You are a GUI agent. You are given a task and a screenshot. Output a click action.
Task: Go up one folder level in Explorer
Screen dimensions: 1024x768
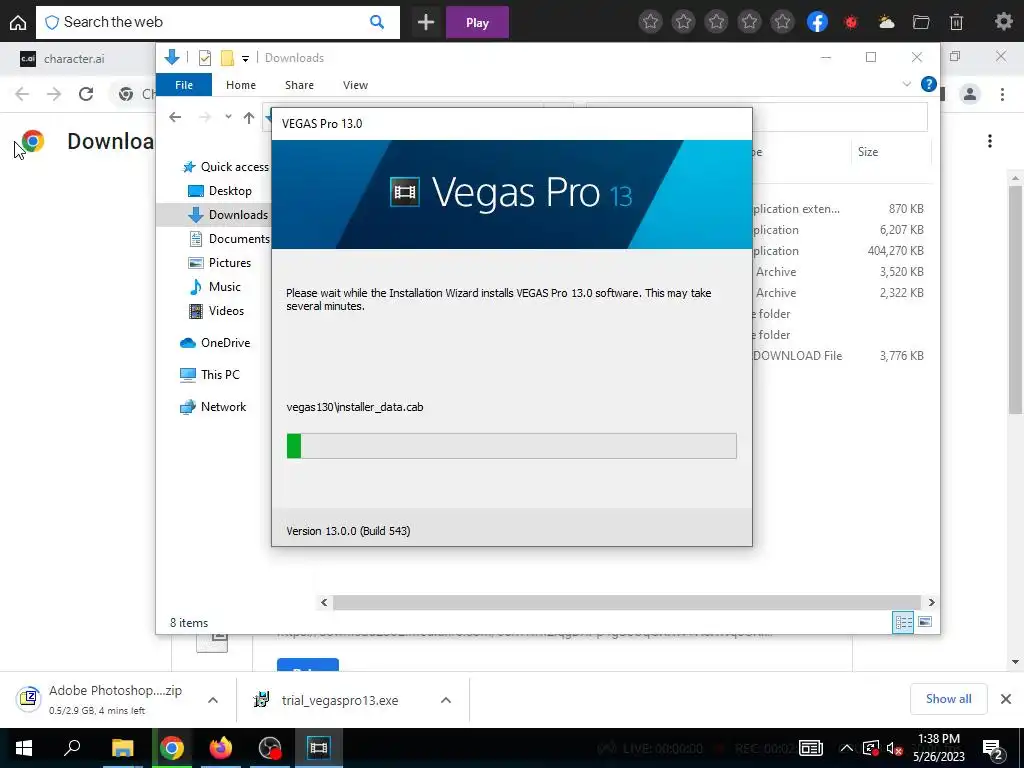click(249, 118)
